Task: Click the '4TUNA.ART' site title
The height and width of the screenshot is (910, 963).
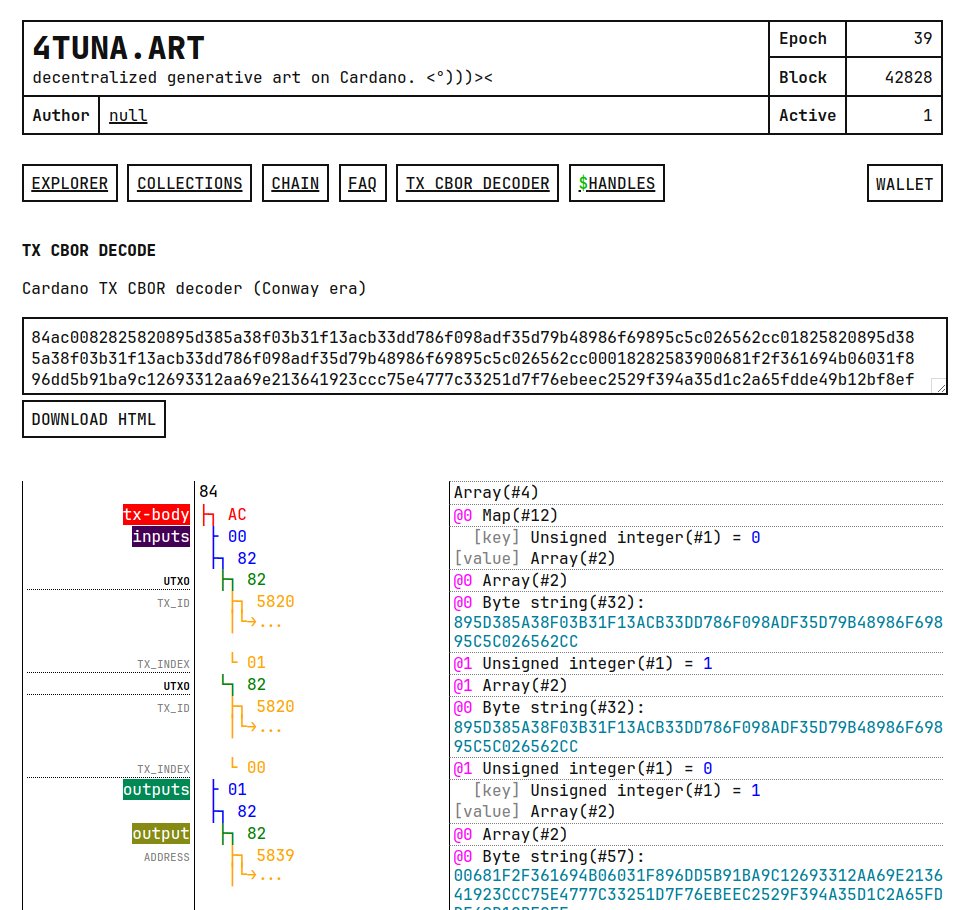Action: 119,48
